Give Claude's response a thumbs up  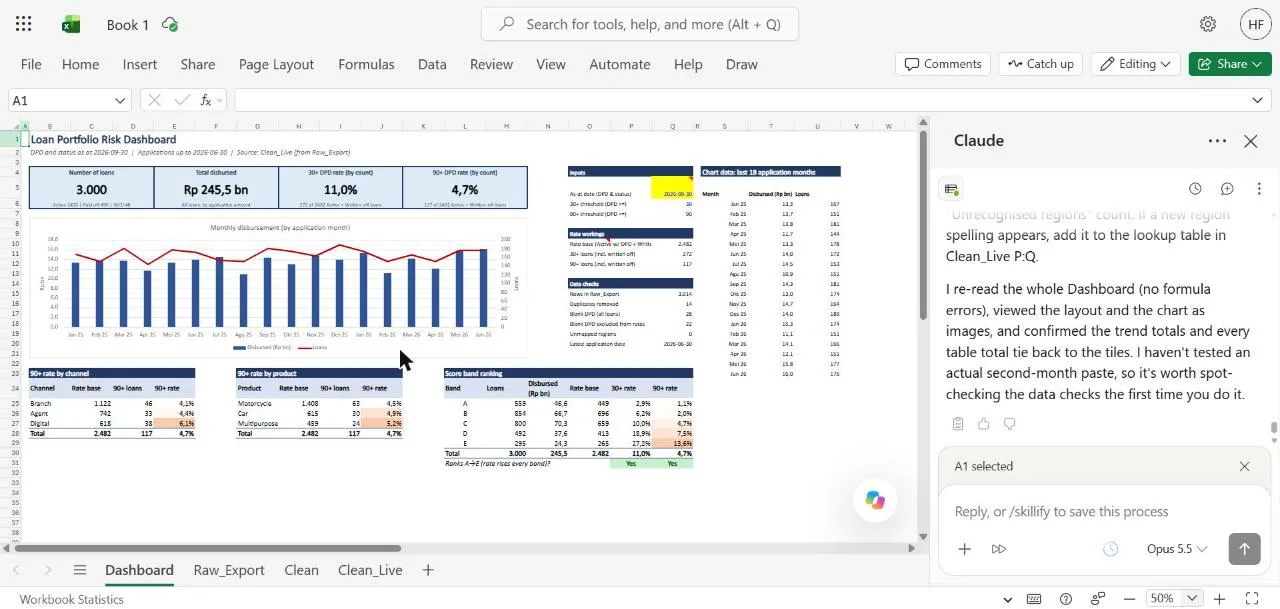coord(984,424)
